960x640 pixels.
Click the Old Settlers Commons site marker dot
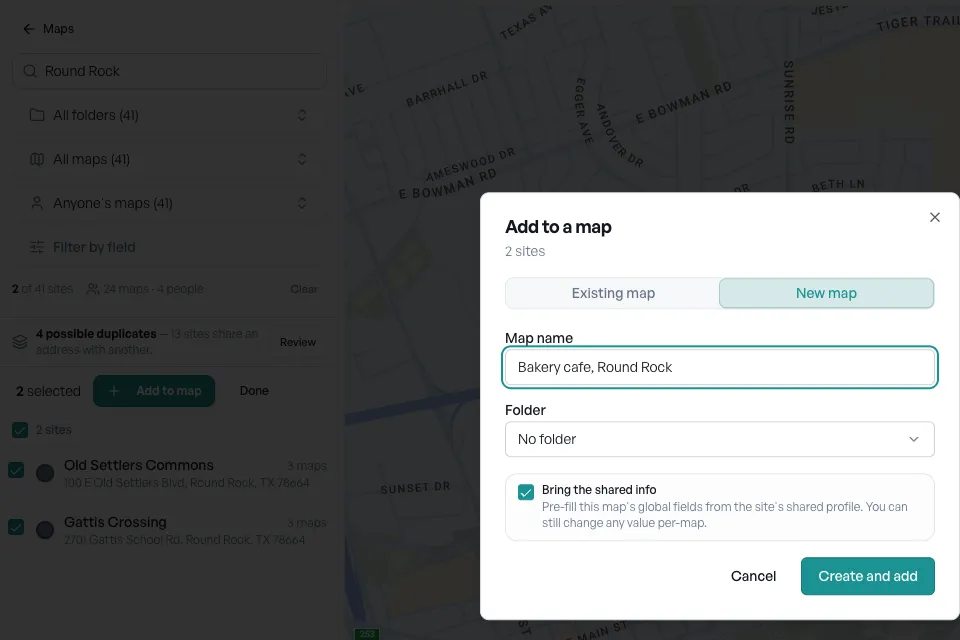tap(45, 473)
